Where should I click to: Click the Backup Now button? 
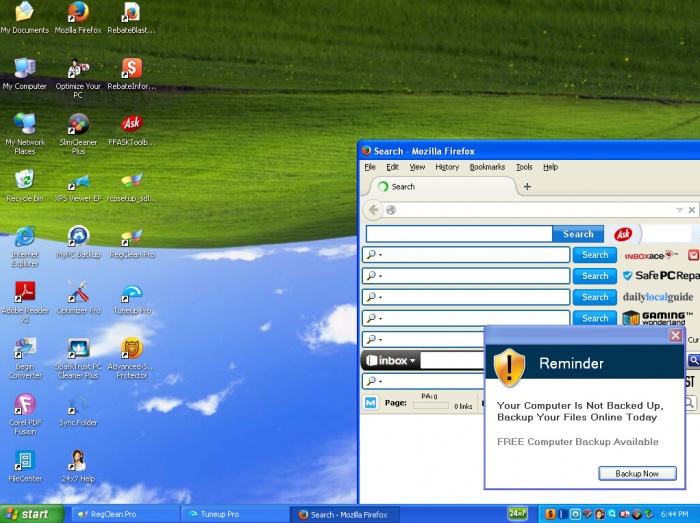point(637,473)
